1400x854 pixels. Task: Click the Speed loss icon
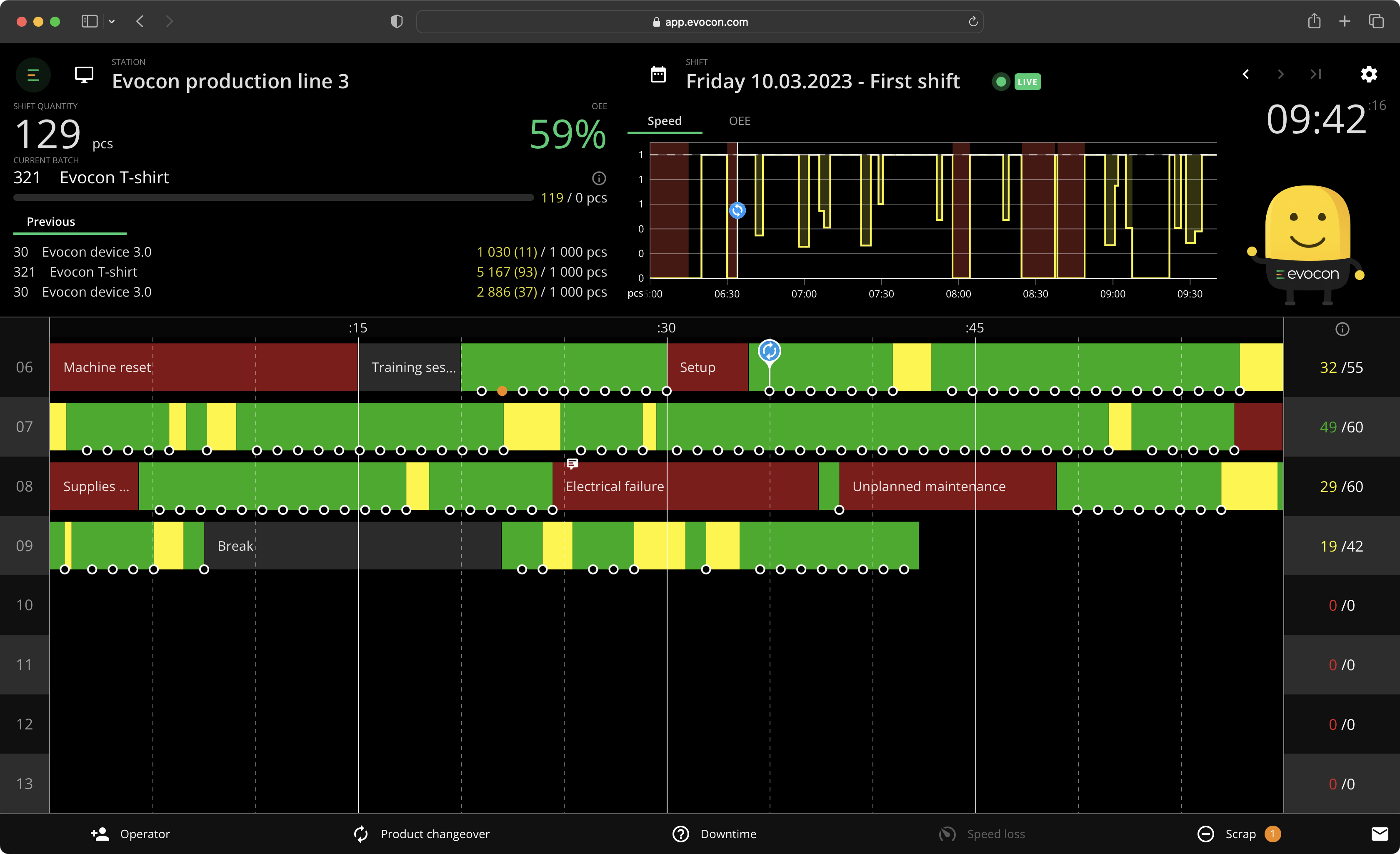pyautogui.click(x=947, y=834)
